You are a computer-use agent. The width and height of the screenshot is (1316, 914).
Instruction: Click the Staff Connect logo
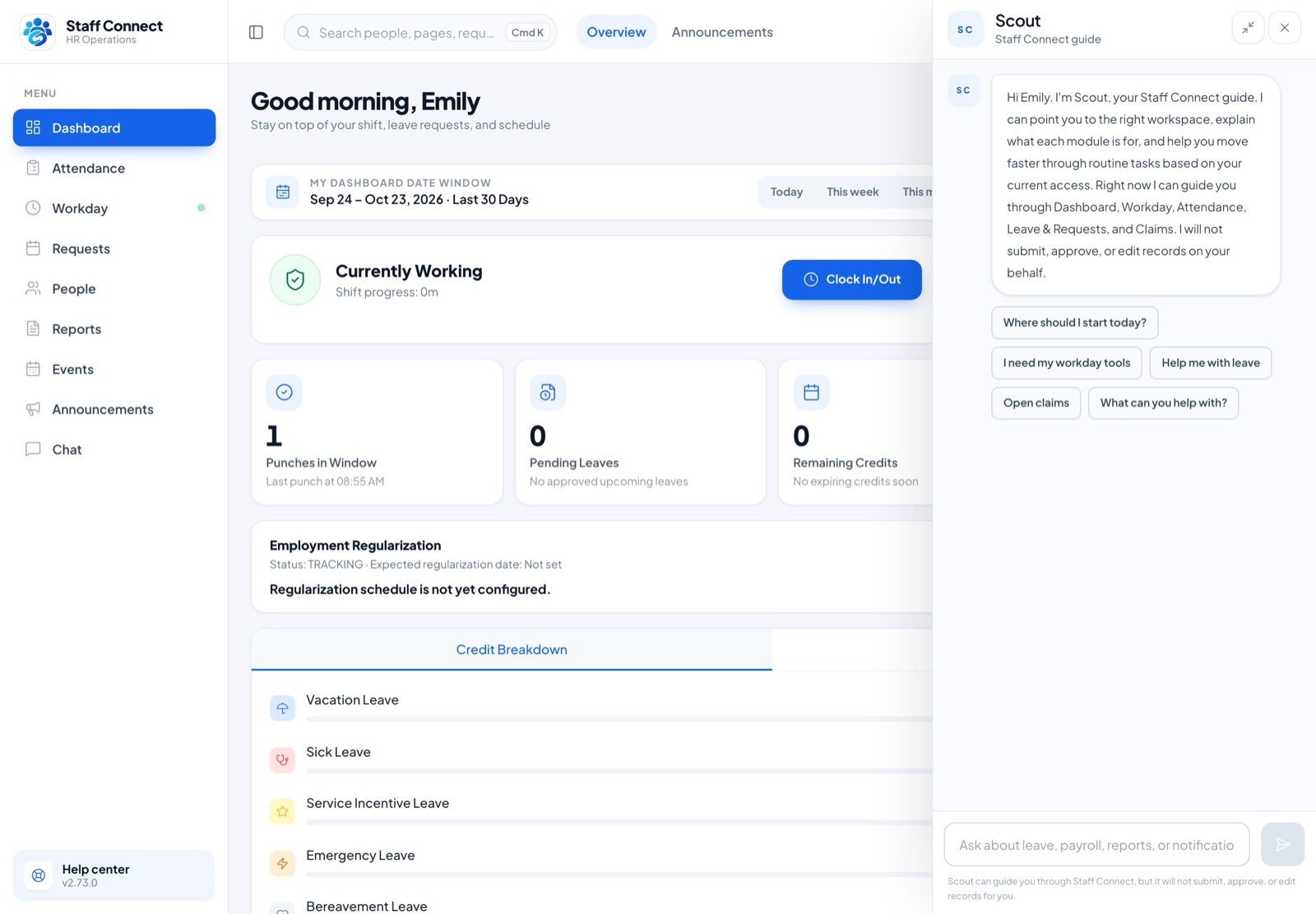(37, 32)
